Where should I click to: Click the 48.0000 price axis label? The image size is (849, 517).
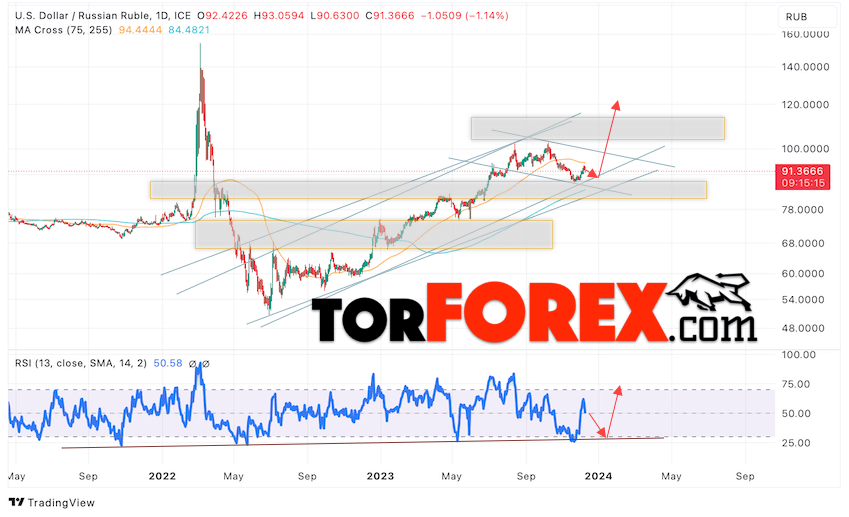click(802, 328)
